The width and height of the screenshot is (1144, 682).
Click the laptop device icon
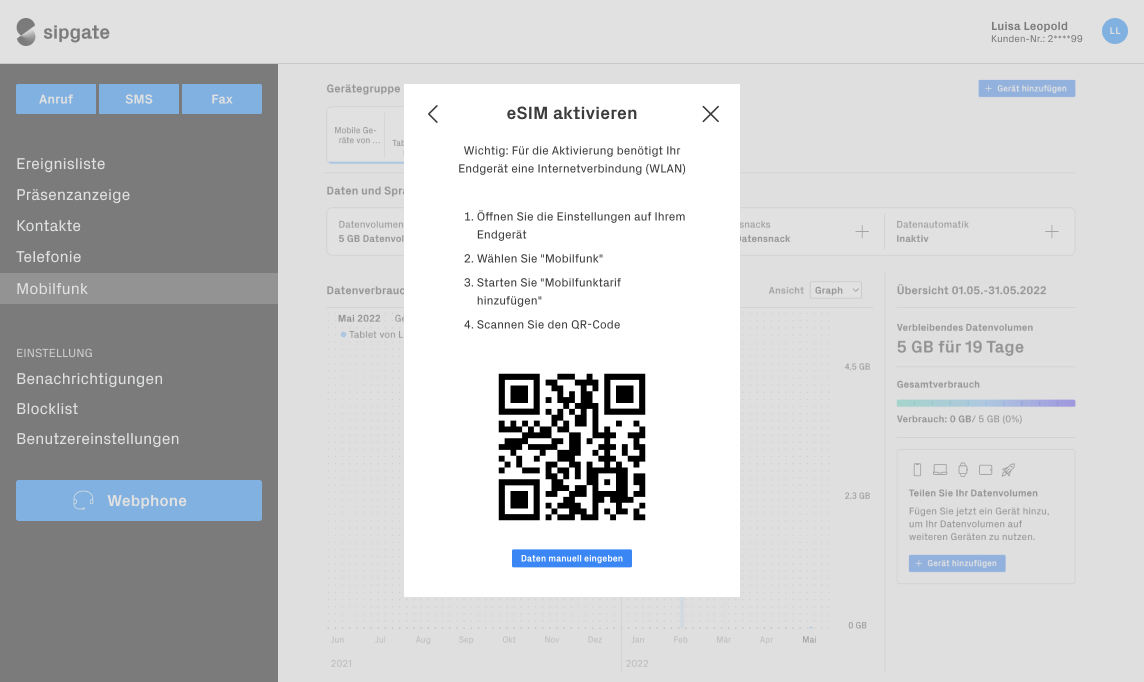pyautogui.click(x=940, y=470)
